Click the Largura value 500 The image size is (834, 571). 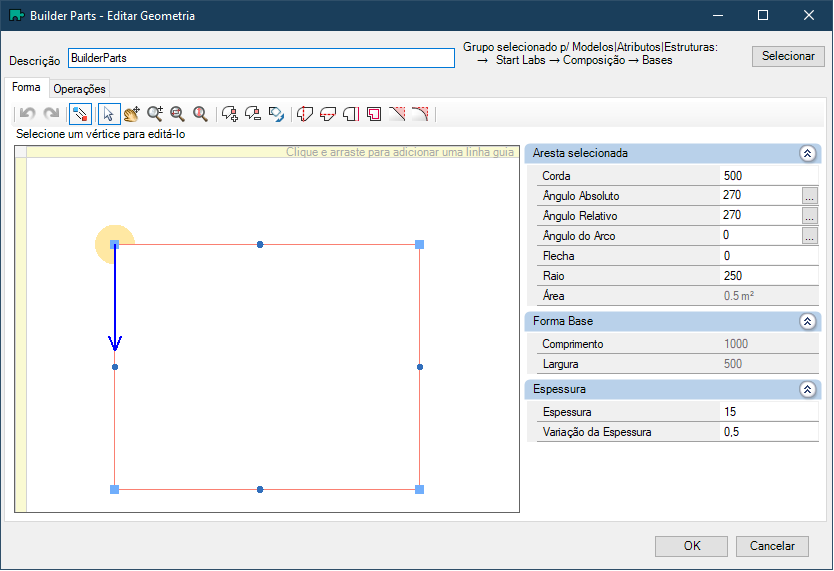(x=769, y=364)
